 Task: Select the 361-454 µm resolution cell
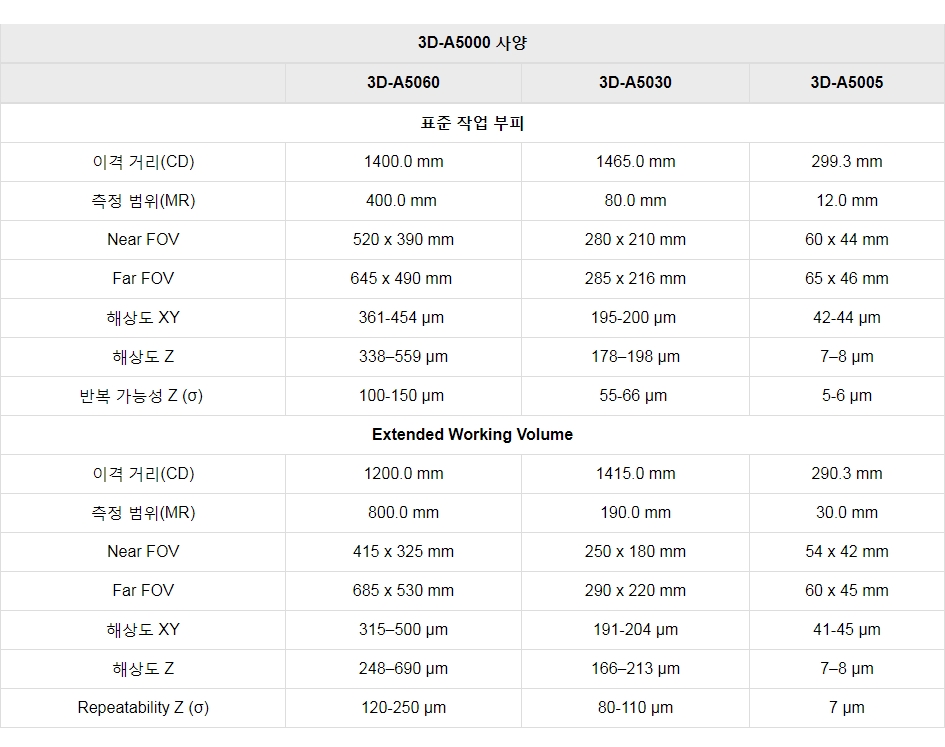point(401,318)
